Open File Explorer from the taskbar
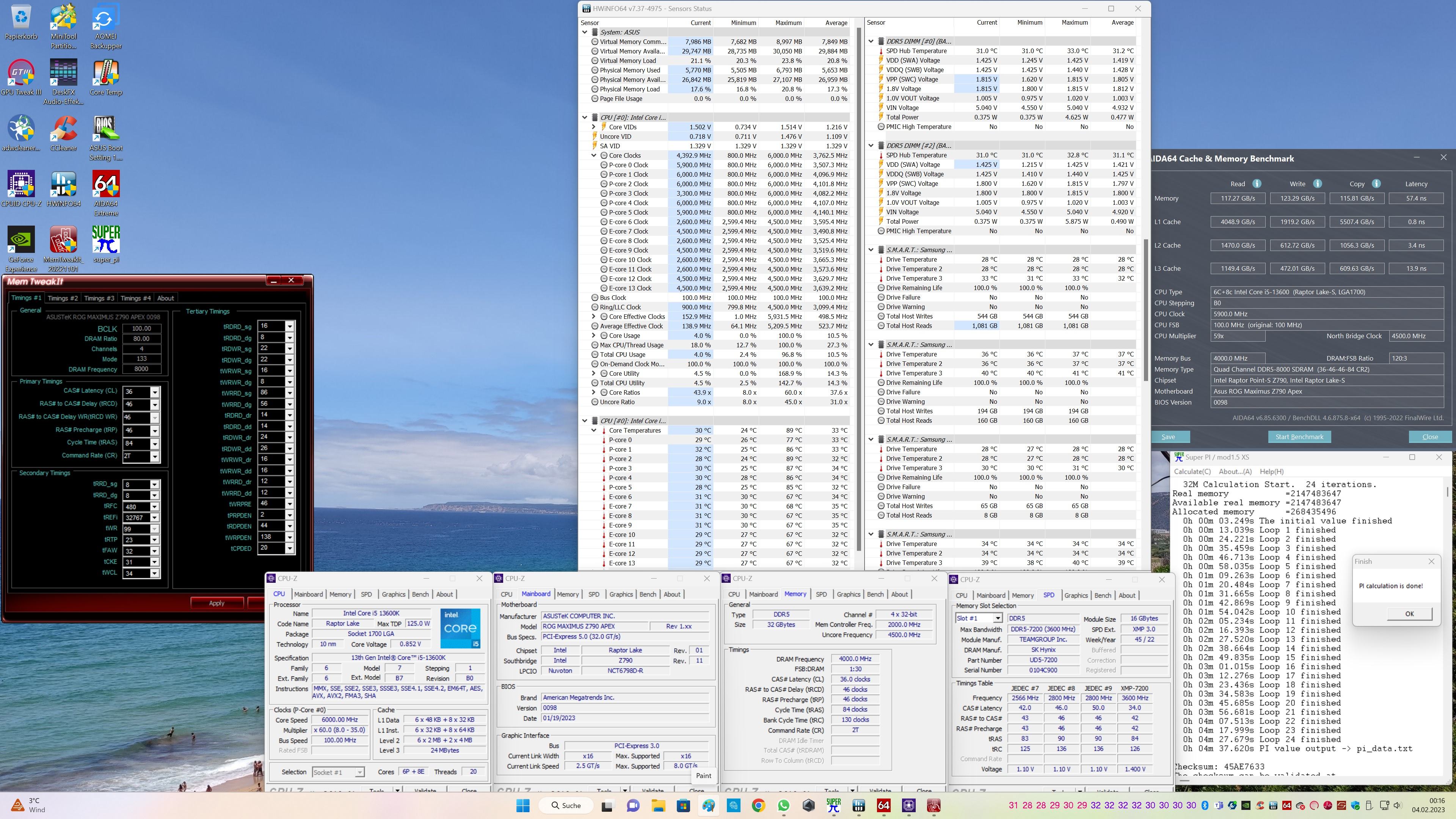Image resolution: width=1456 pixels, height=819 pixels. click(658, 805)
